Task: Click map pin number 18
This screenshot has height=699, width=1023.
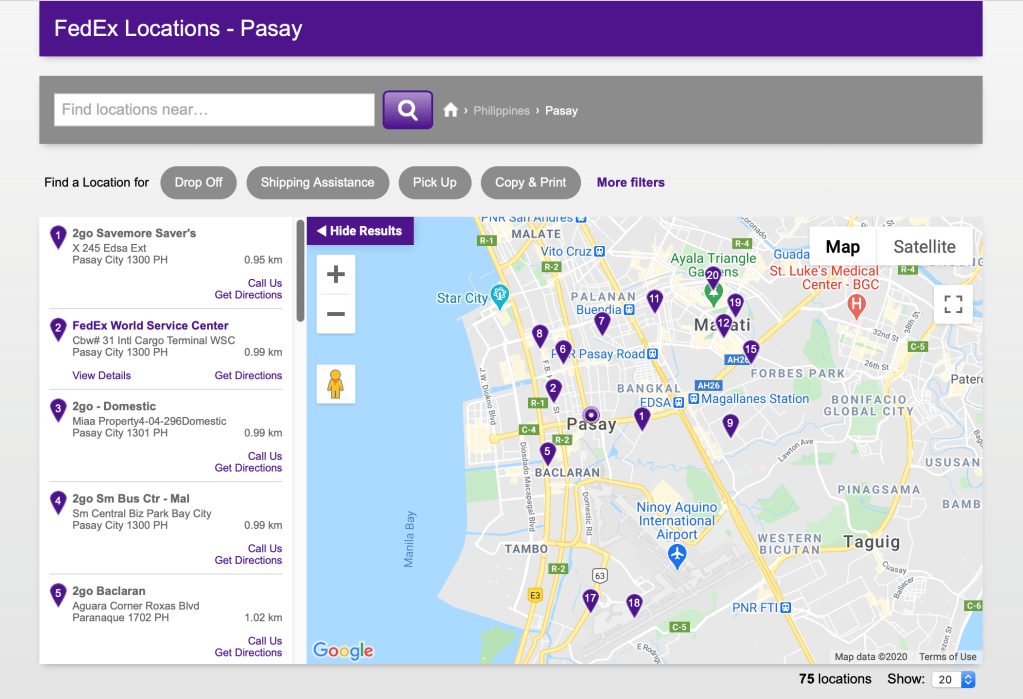Action: (634, 603)
